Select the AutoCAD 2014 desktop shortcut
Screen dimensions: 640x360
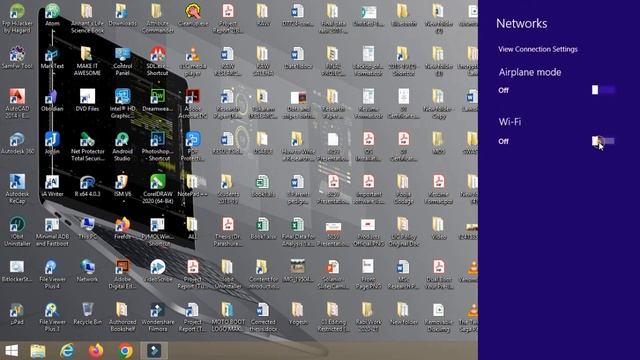tap(17, 104)
